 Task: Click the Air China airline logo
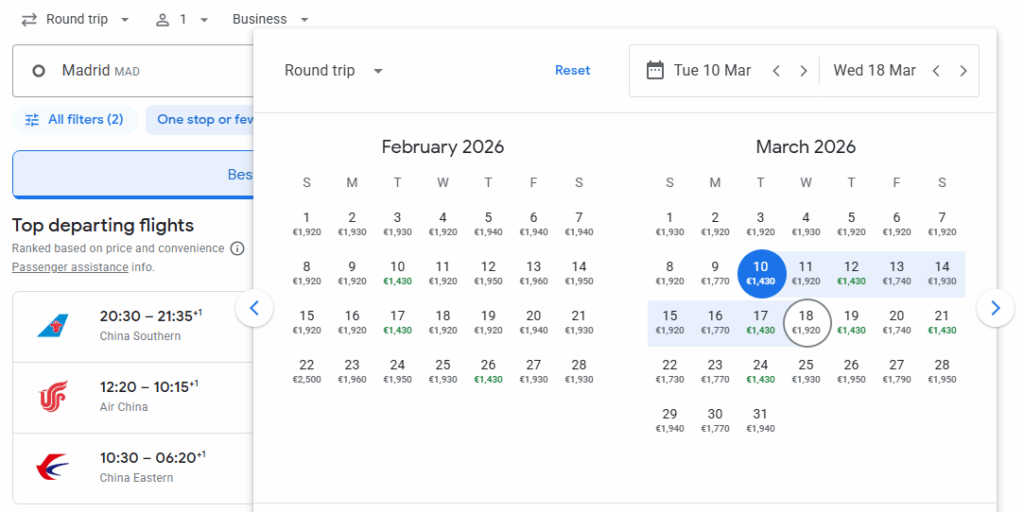(x=53, y=396)
